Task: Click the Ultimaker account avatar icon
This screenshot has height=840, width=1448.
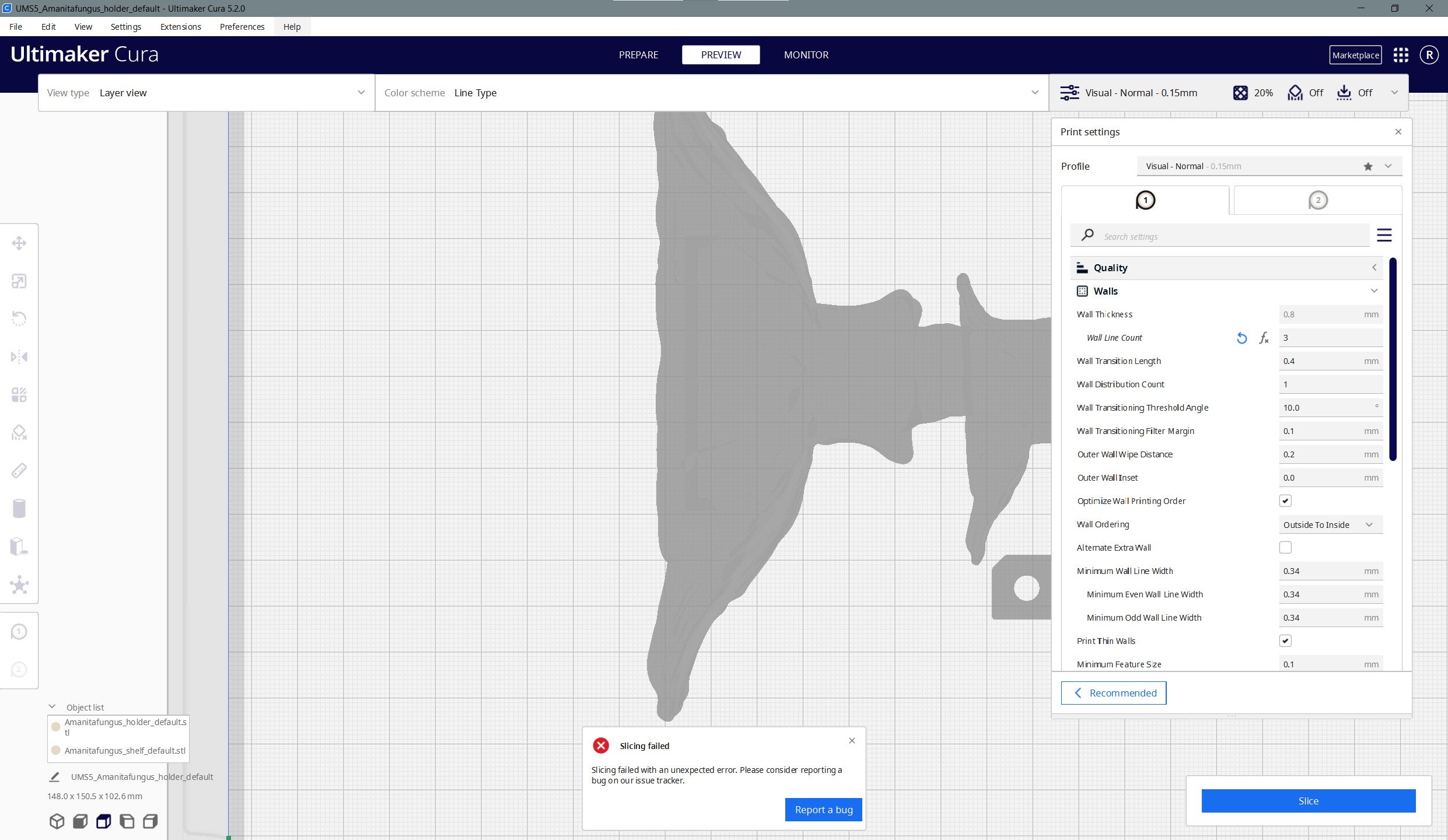Action: (x=1429, y=55)
